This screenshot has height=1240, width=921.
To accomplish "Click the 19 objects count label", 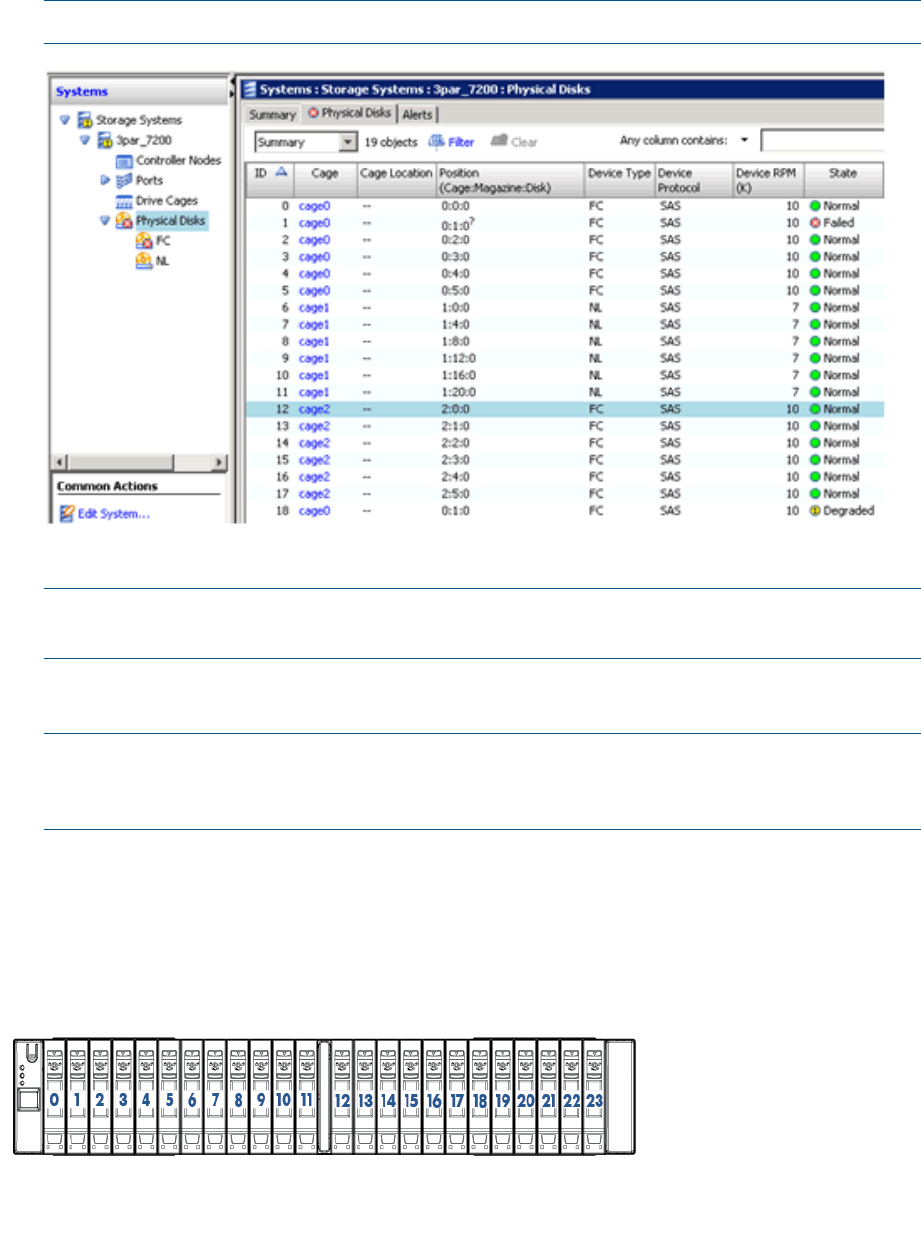I will (x=391, y=142).
